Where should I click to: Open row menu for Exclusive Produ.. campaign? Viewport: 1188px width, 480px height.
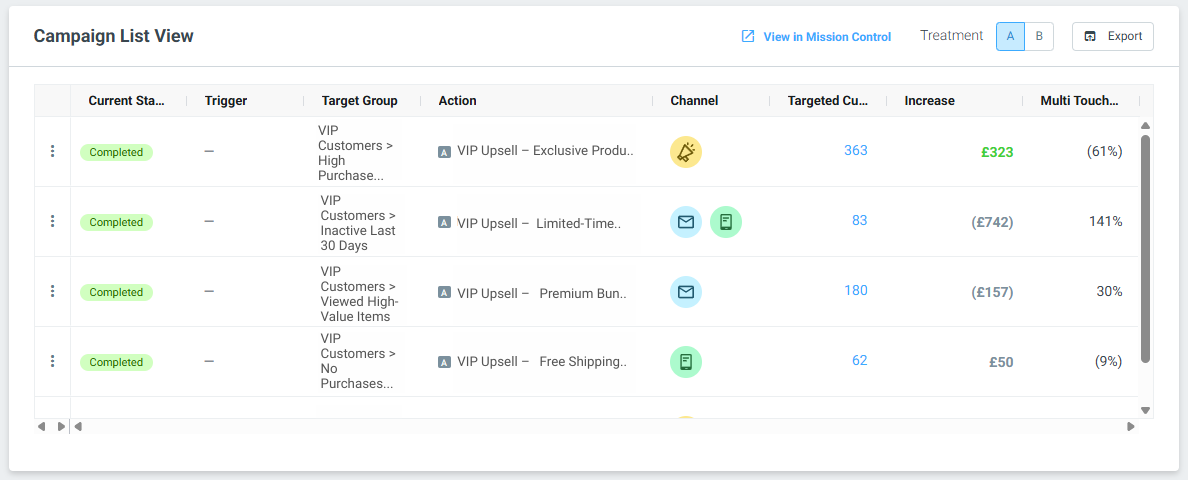(x=52, y=151)
